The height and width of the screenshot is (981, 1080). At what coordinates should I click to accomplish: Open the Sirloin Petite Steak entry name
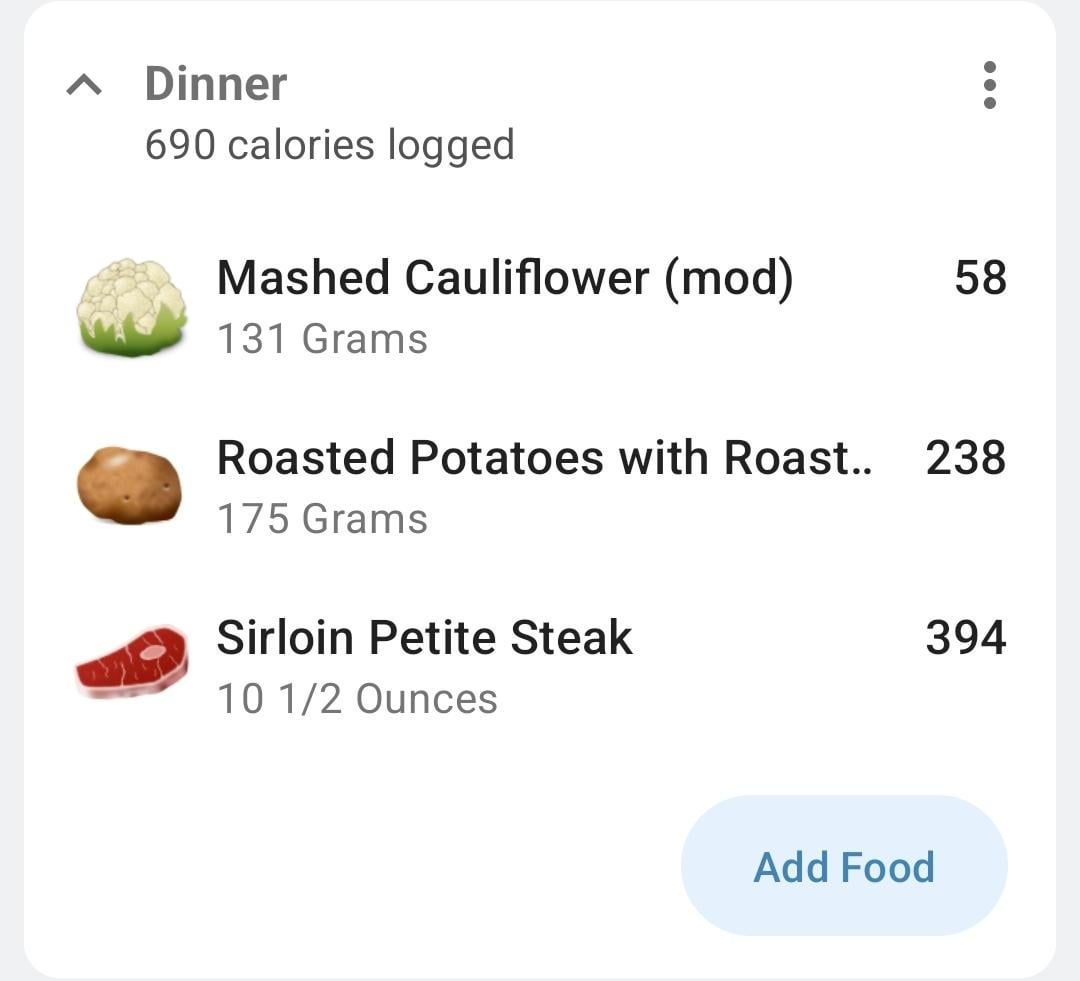[424, 638]
